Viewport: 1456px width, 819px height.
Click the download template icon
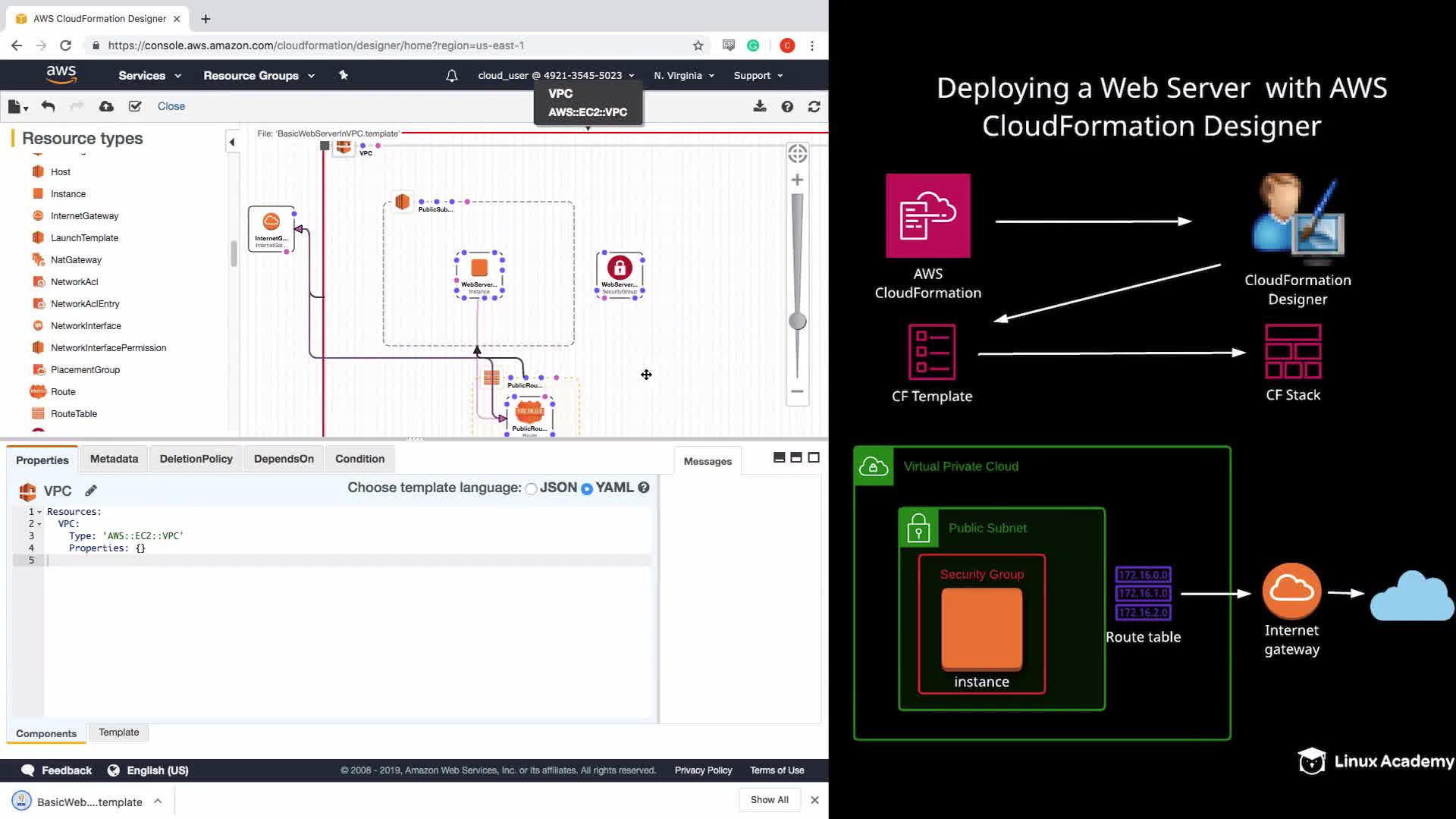759,106
